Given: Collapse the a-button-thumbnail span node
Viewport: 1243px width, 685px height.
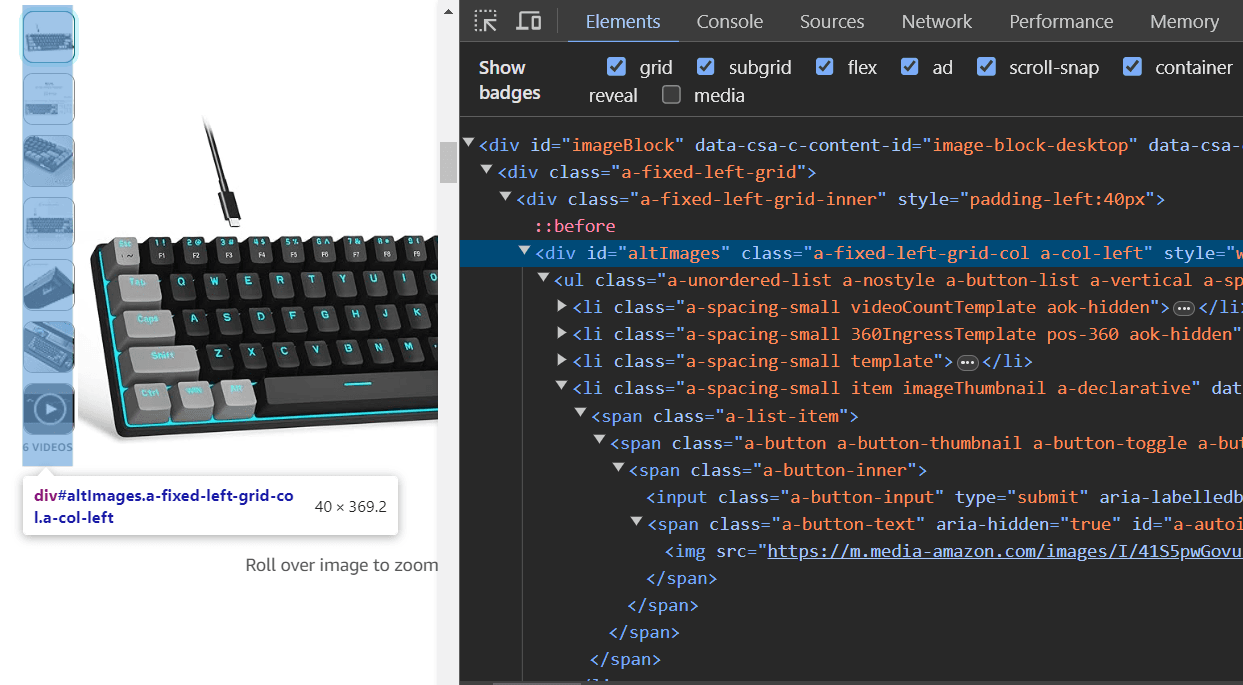Looking at the screenshot, I should point(600,441).
